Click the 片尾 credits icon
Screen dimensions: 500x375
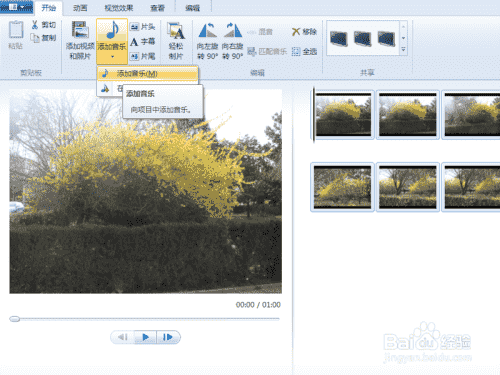[x=134, y=56]
